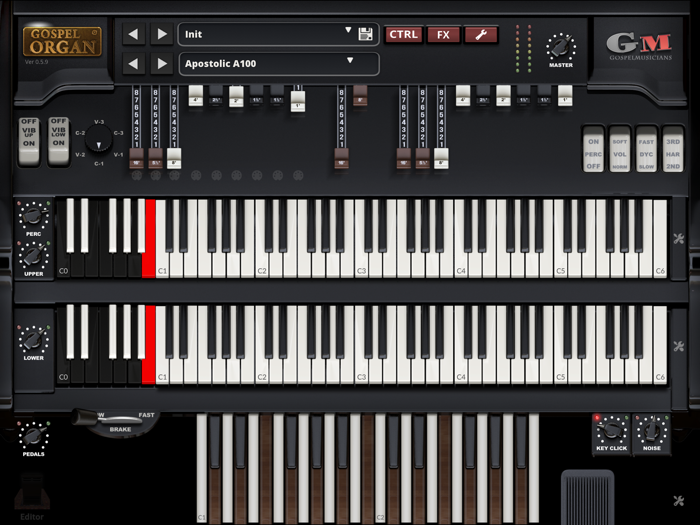Select previous organ model arrow beside Apostolic A100
This screenshot has width=700, height=525.
click(133, 63)
